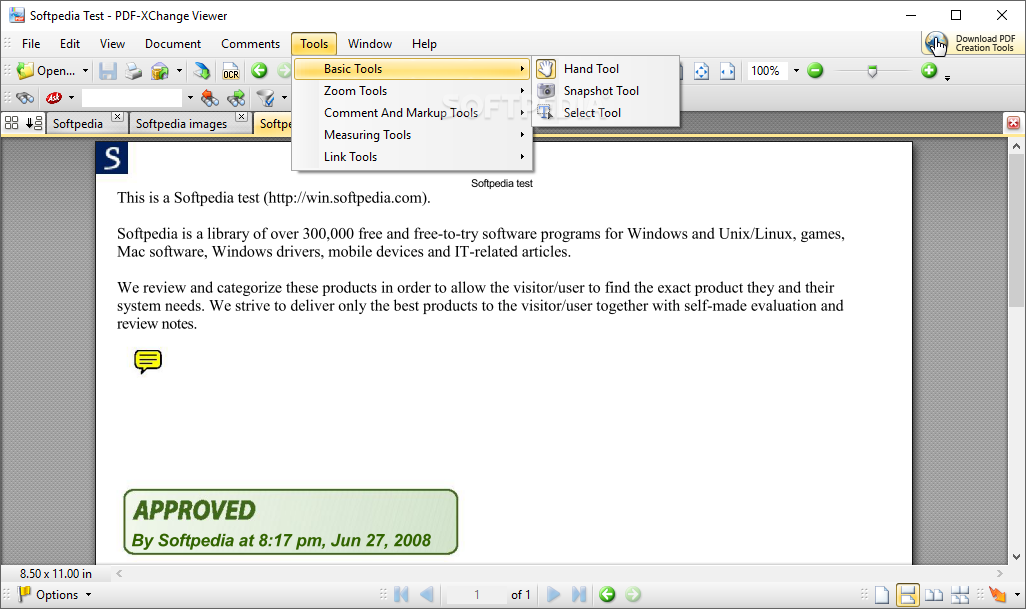Click the scan document icon
The image size is (1026, 609).
click(x=202, y=71)
